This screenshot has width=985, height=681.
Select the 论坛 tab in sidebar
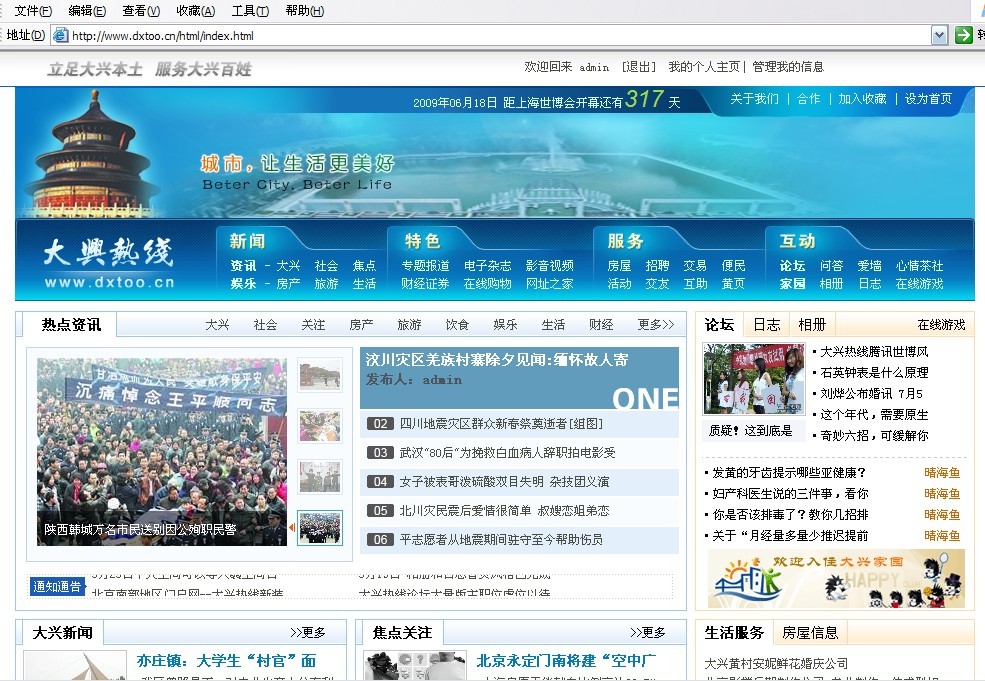pyautogui.click(x=719, y=325)
